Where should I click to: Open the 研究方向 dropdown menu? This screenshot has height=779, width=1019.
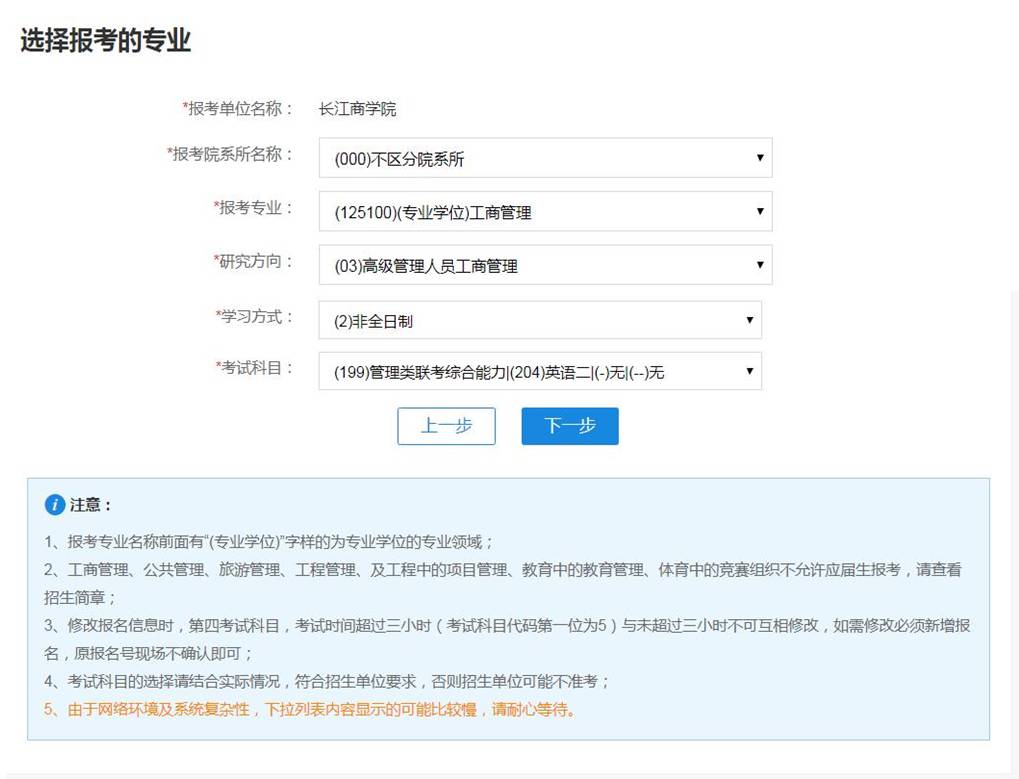pos(545,265)
